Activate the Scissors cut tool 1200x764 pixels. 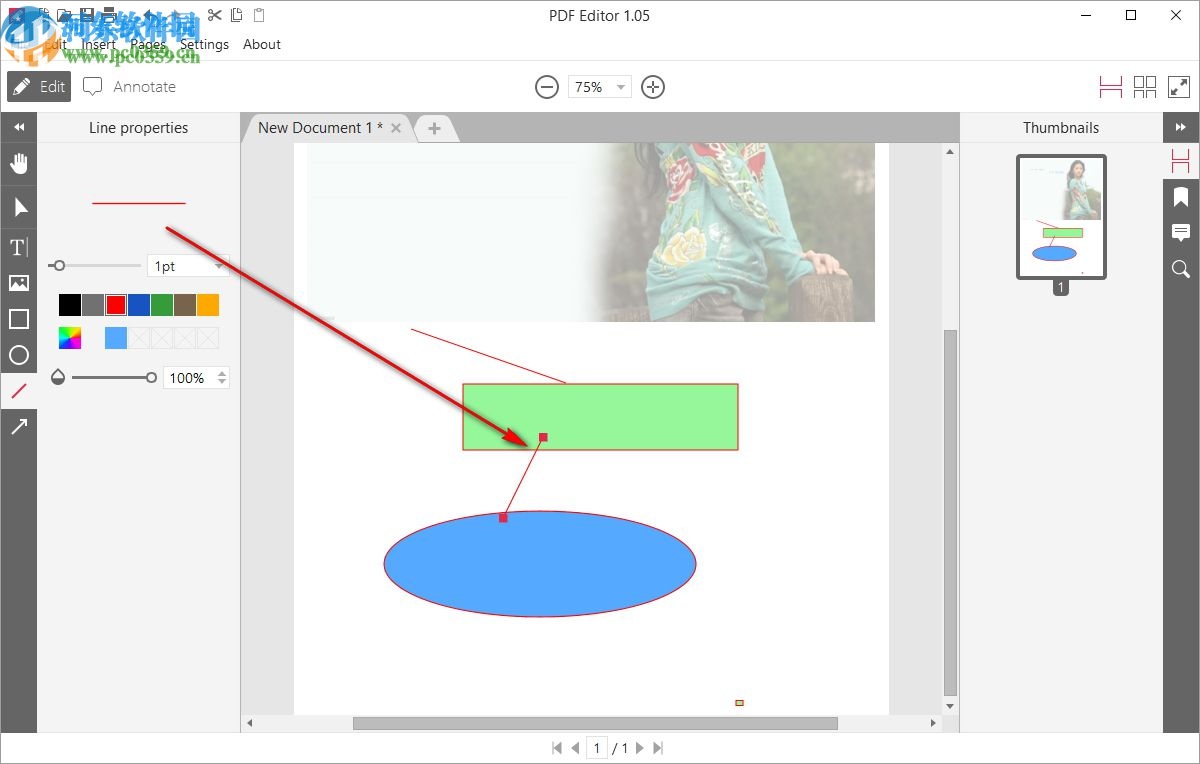(x=213, y=16)
